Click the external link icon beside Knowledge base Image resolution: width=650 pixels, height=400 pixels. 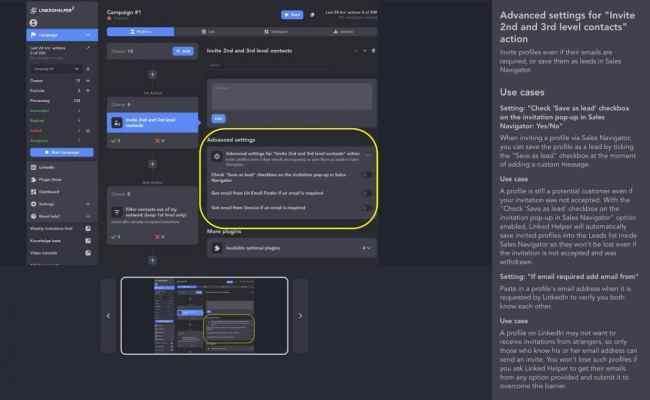pyautogui.click(x=88, y=241)
